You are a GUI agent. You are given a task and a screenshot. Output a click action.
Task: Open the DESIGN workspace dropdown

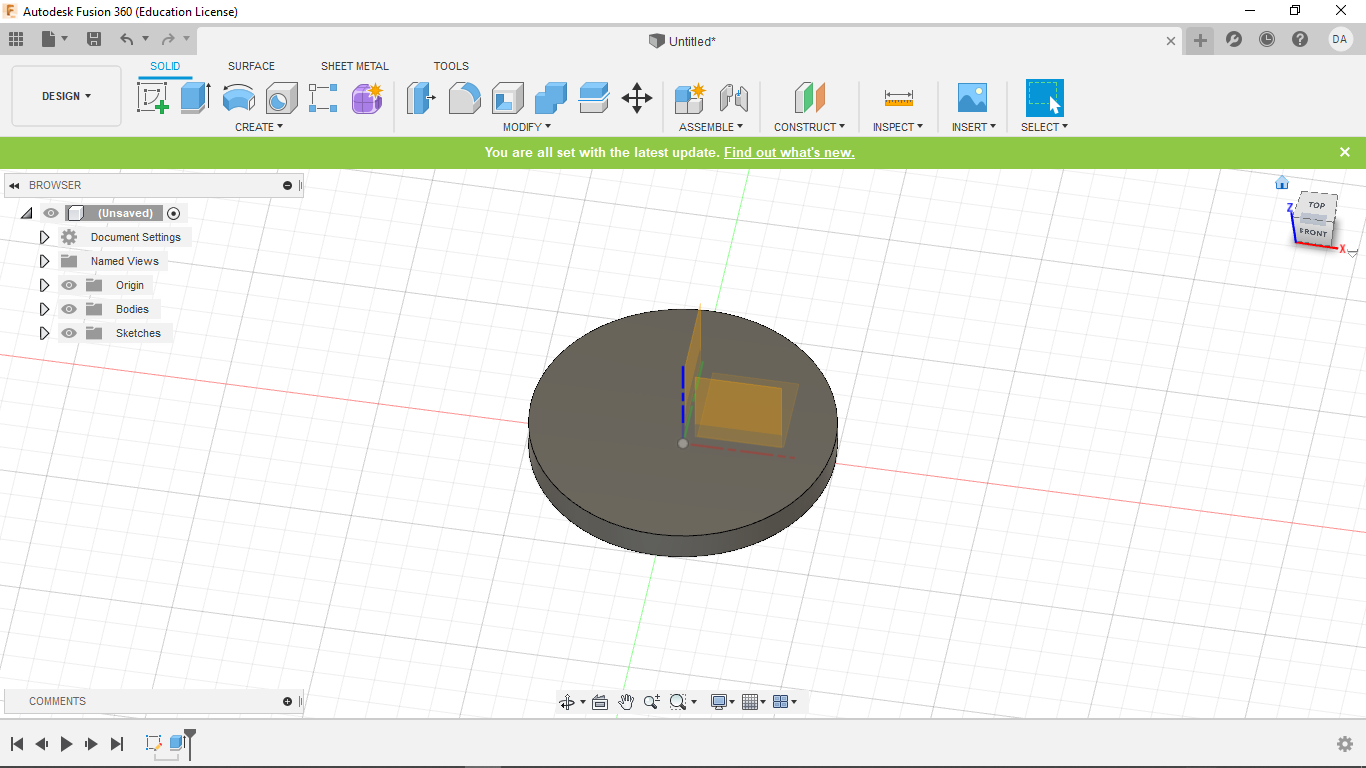pyautogui.click(x=66, y=96)
